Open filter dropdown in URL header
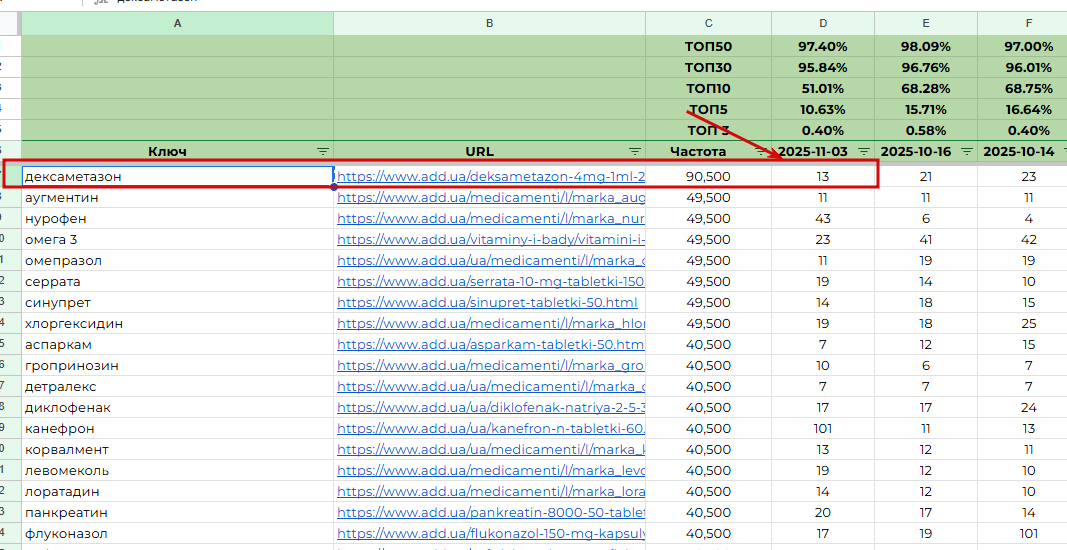This screenshot has height=550, width=1067. [634, 152]
